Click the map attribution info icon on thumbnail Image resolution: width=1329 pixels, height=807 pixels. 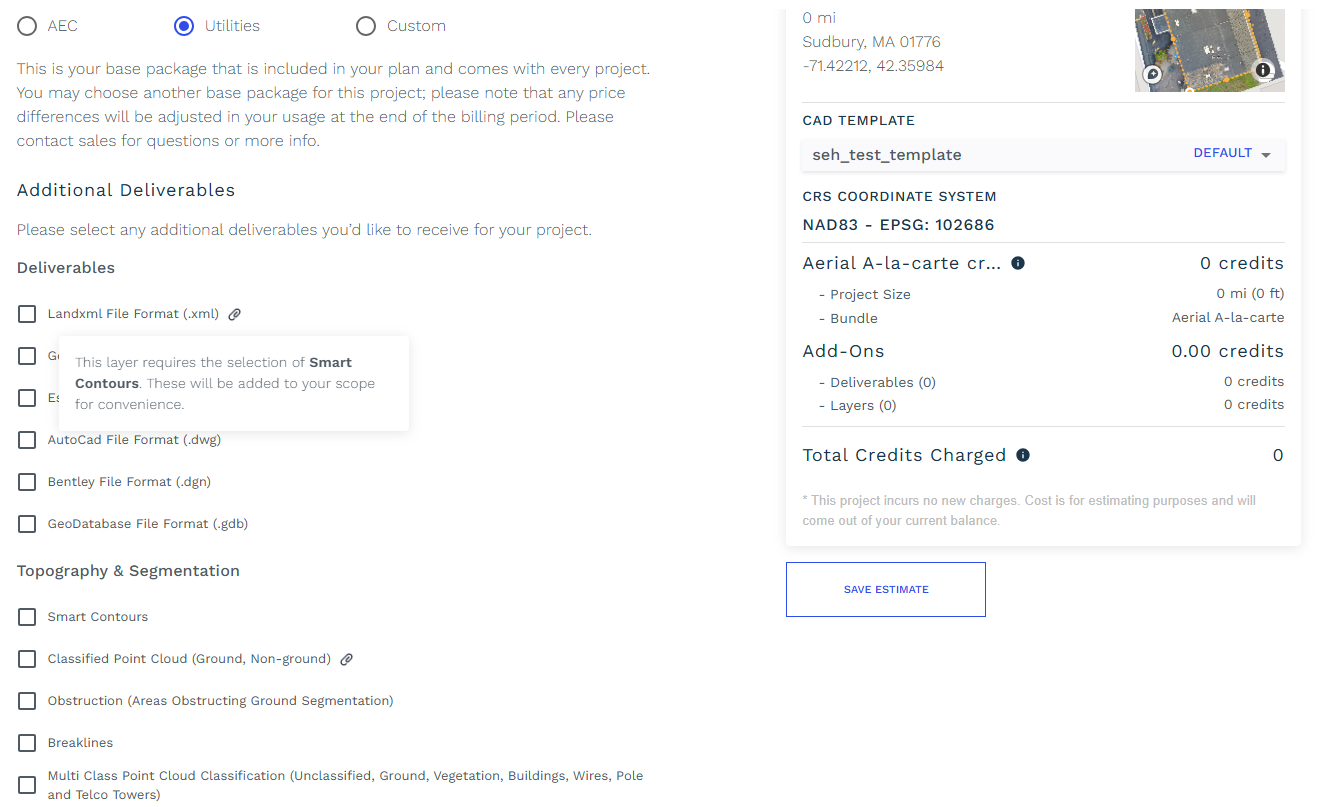pyautogui.click(x=1264, y=70)
